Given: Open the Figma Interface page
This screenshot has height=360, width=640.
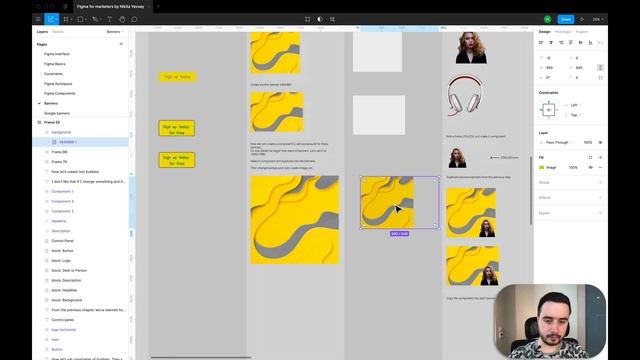Looking at the screenshot, I should 57,54.
